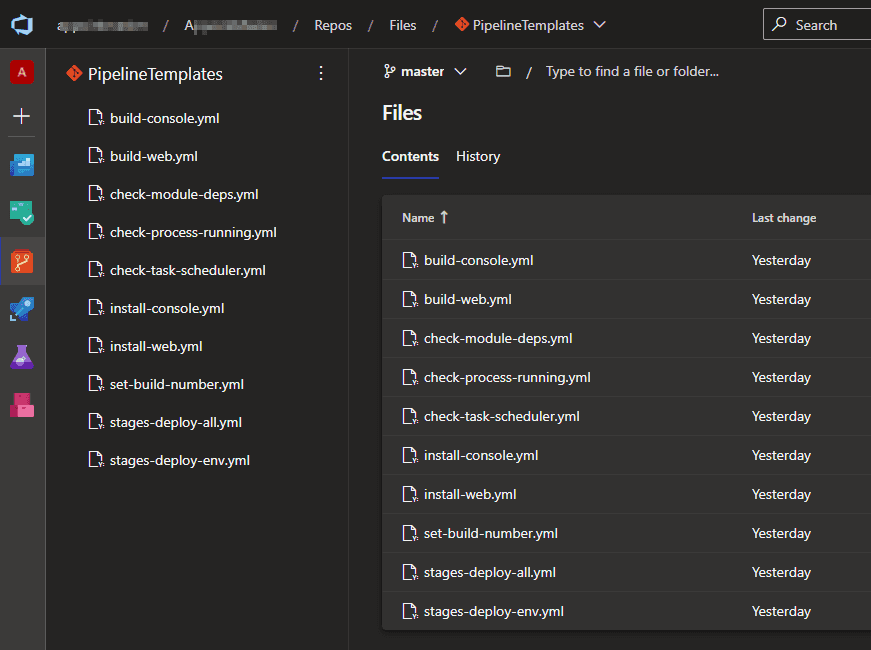Viewport: 871px width, 650px height.
Task: Open the Repos icon in sidebar
Action: (22, 262)
